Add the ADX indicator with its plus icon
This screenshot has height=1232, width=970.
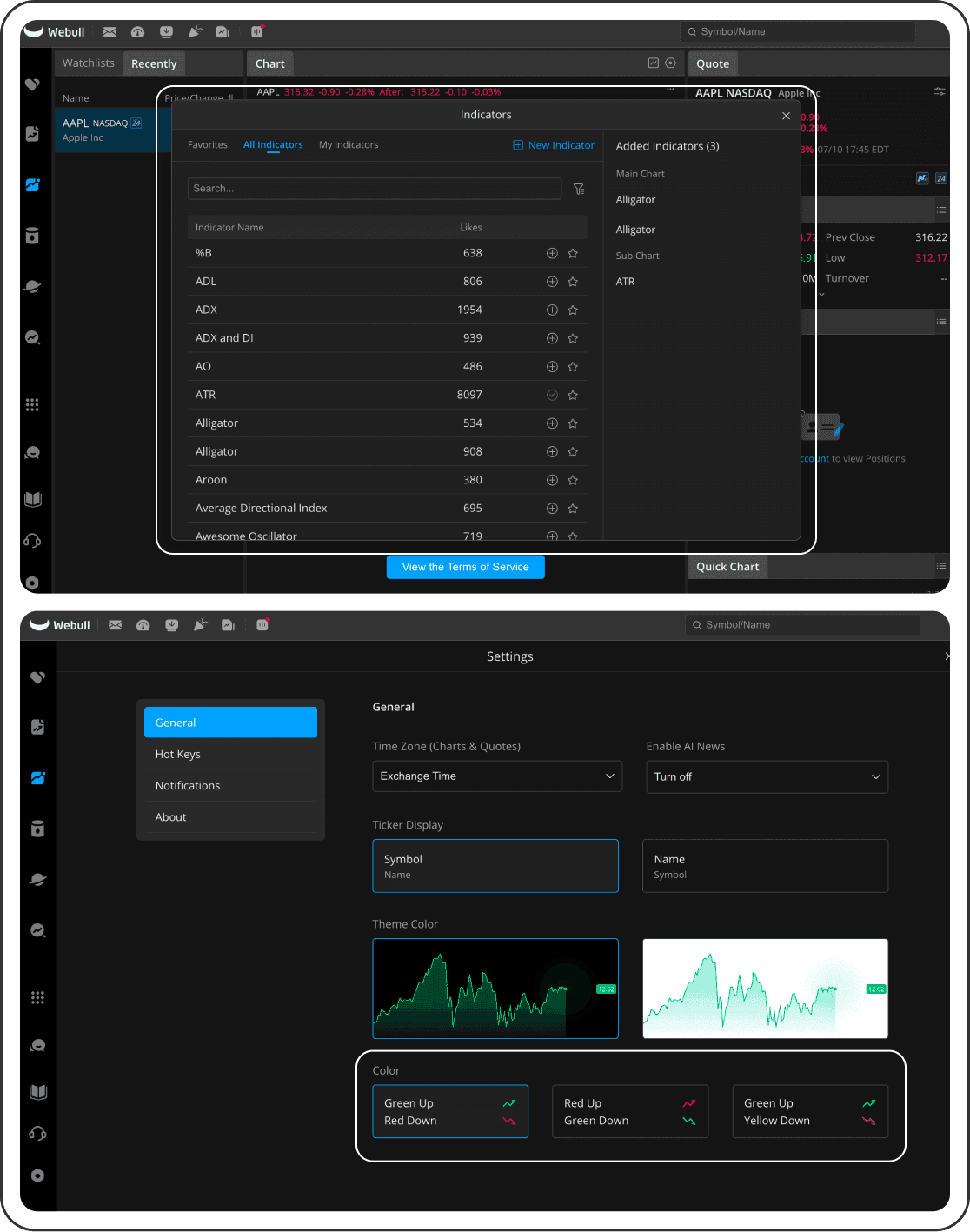pos(552,310)
